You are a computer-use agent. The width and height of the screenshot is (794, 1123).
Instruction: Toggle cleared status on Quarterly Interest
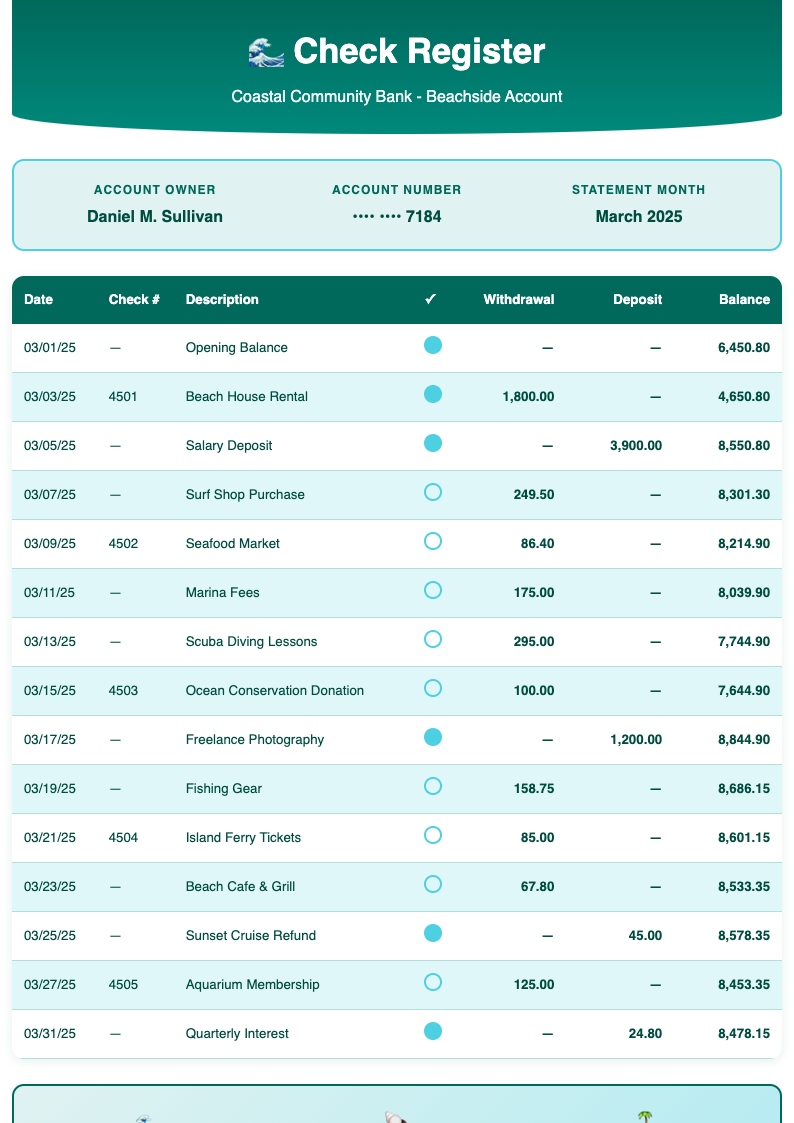[433, 1031]
